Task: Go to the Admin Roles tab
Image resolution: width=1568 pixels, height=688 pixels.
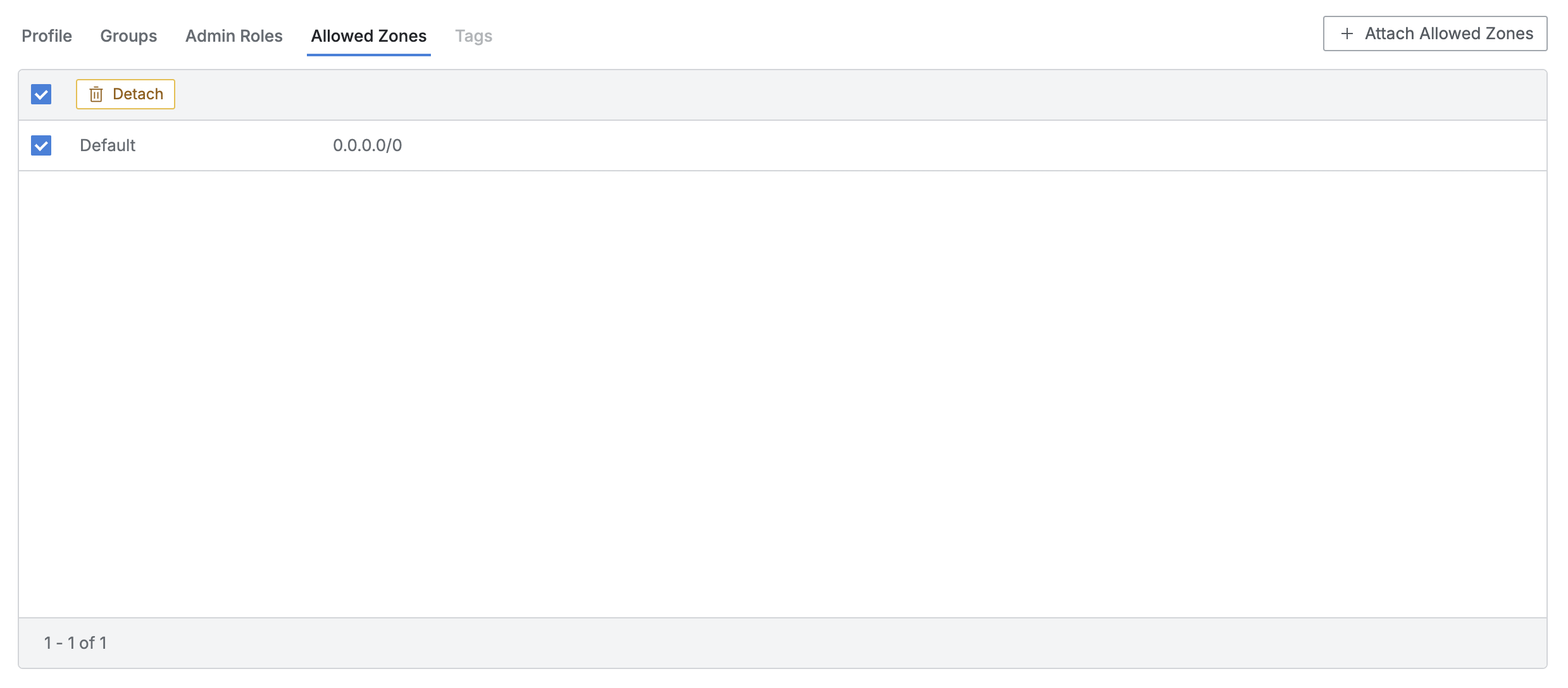Action: pyautogui.click(x=234, y=36)
